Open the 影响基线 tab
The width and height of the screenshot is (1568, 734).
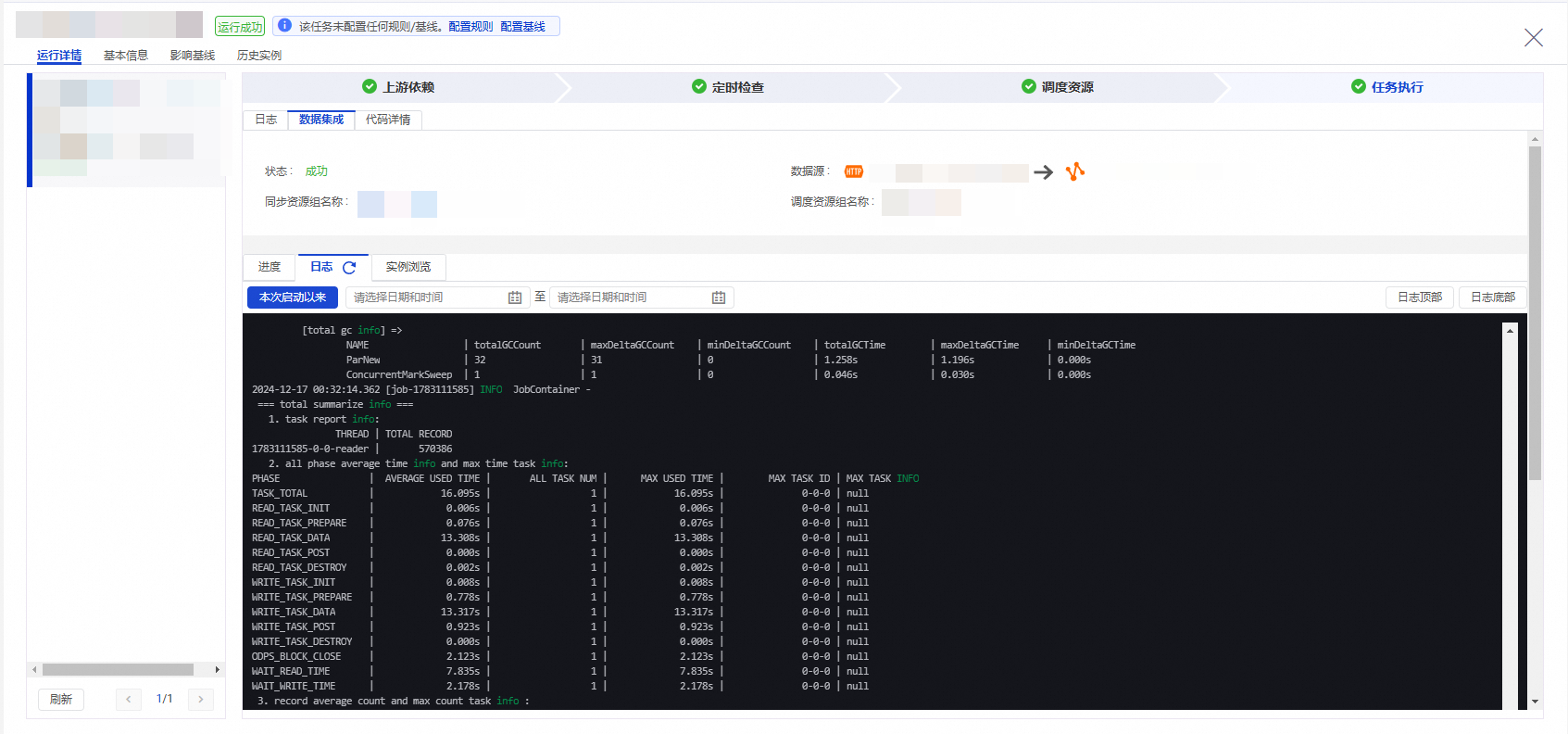[193, 56]
